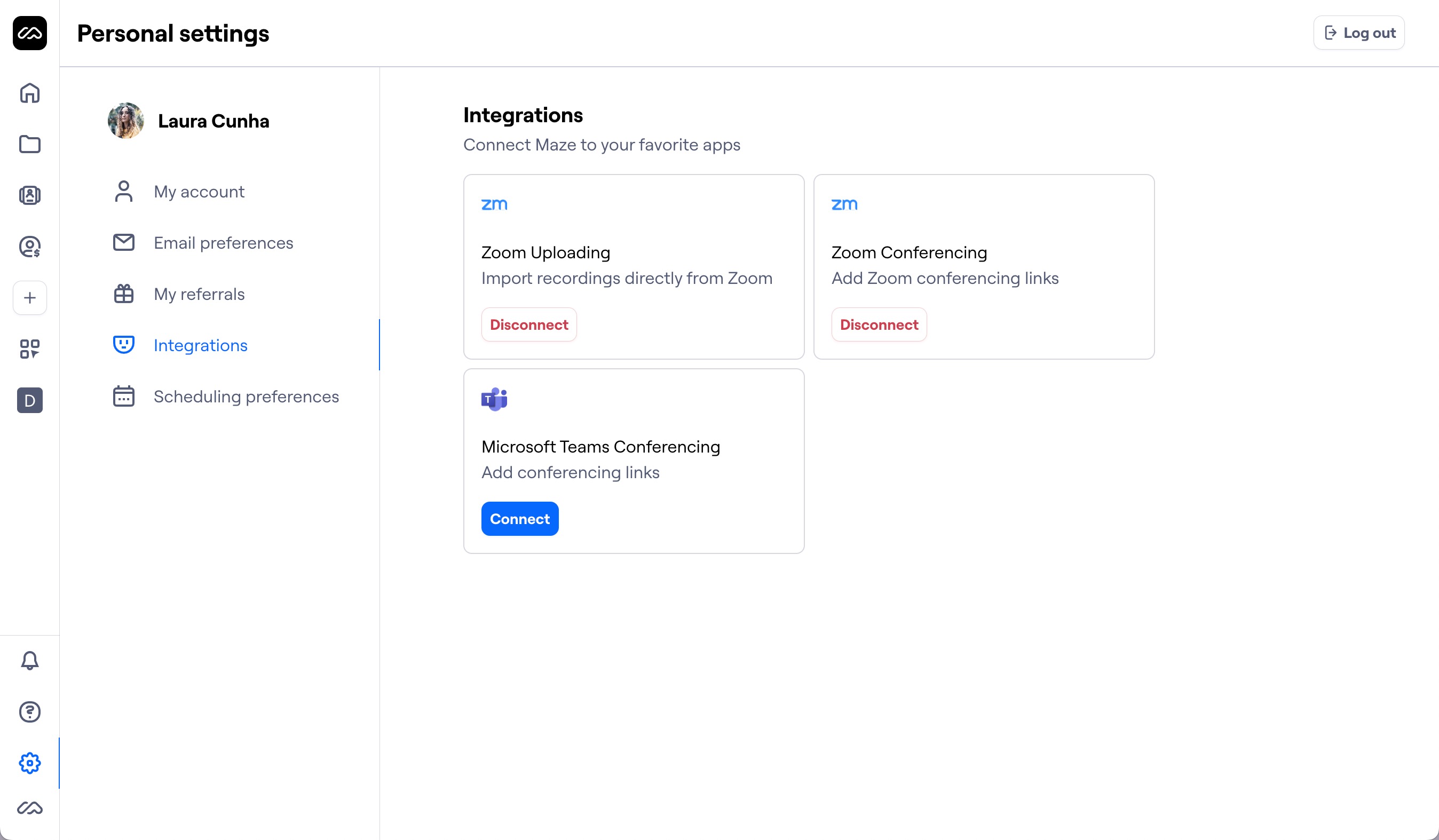Disconnect the Zoom Uploading integration

(528, 324)
